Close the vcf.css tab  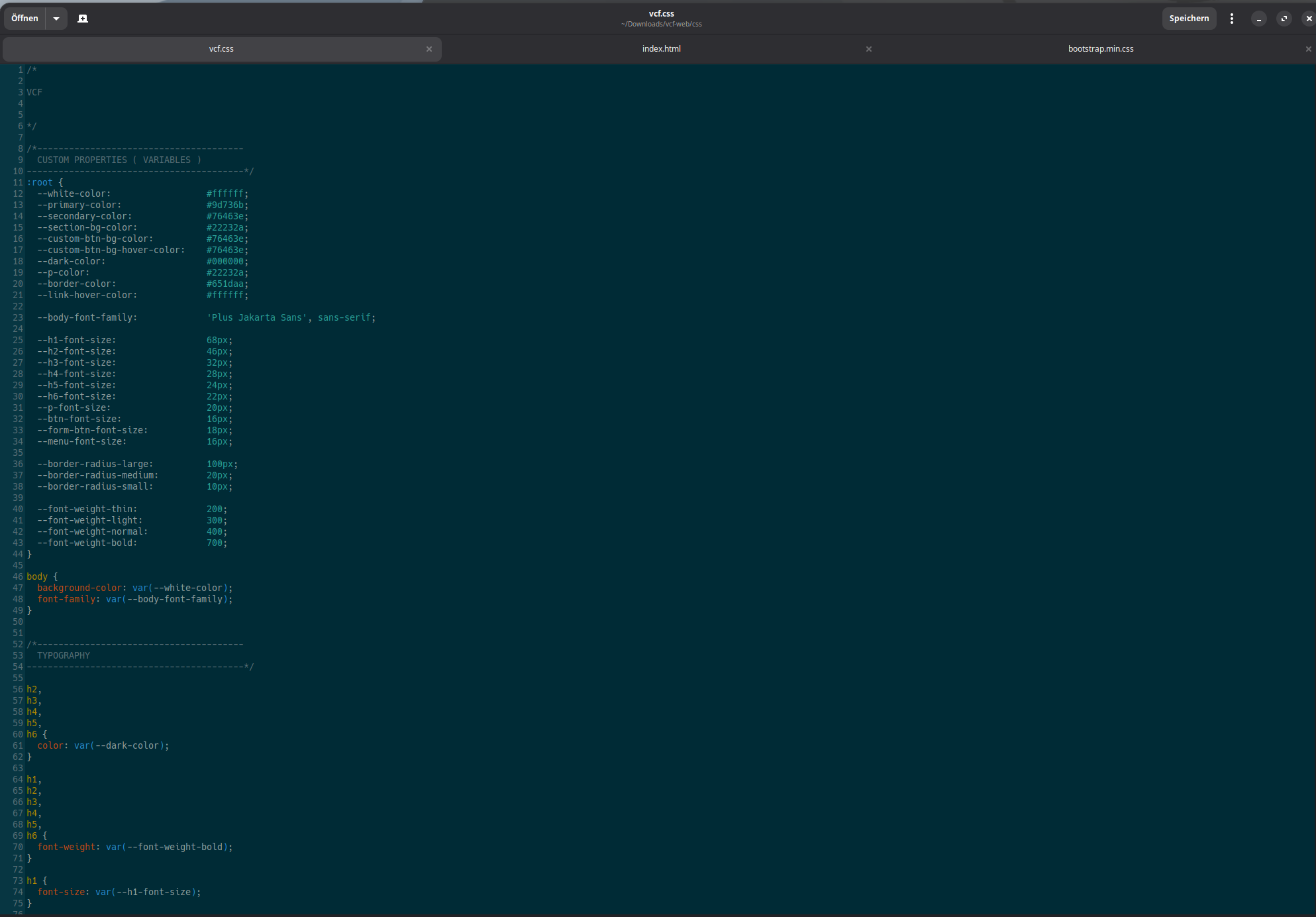(429, 49)
